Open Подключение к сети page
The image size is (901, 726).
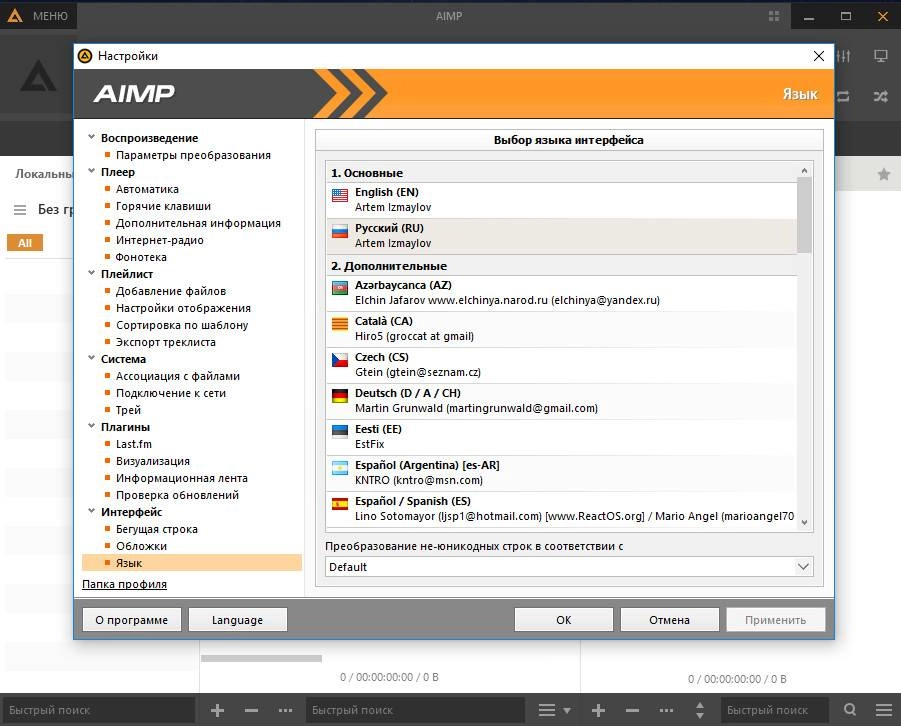pos(171,393)
